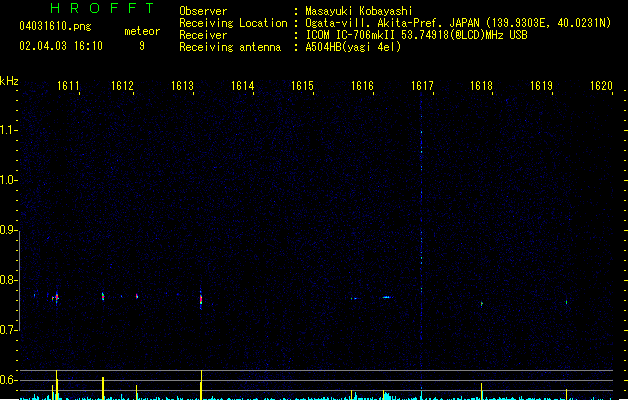Click the strong meteor echo just after 1613
Image resolution: width=629 pixels, height=400 pixels.
(201, 300)
